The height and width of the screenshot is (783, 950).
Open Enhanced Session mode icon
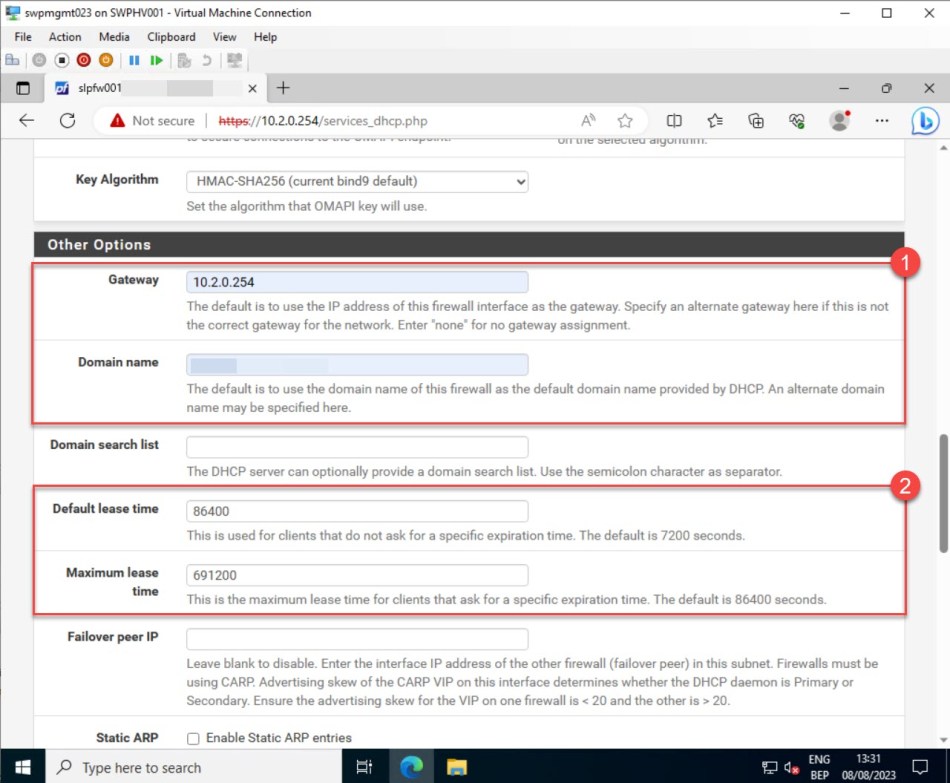(235, 60)
